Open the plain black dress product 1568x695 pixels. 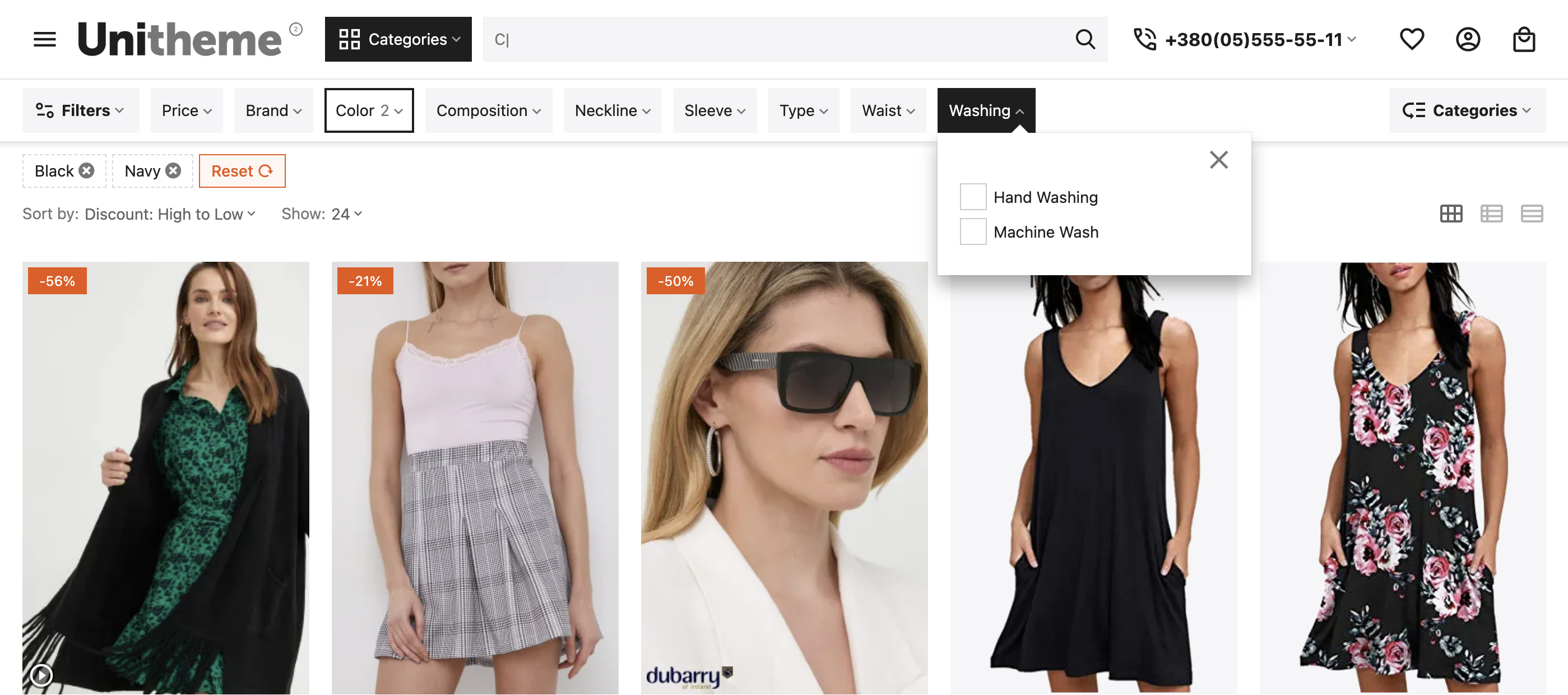click(x=1094, y=485)
